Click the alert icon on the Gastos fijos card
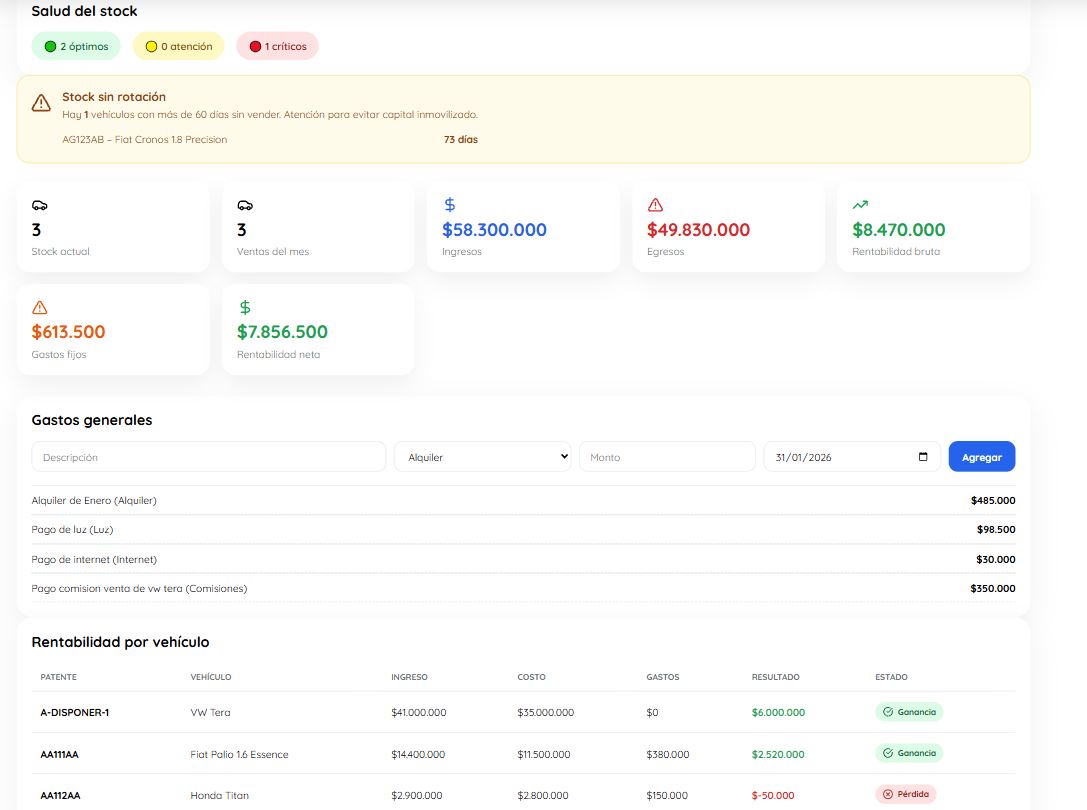 (x=39, y=307)
